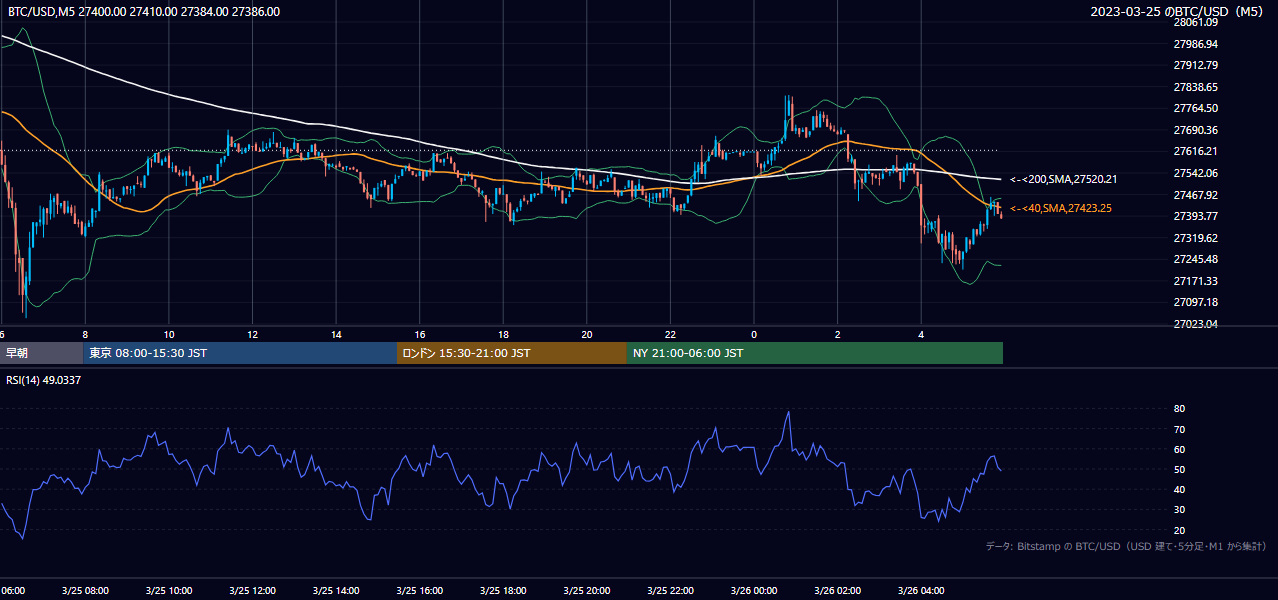This screenshot has height=600, width=1278.
Task: Click the BTC/USD,M5 OHLC header text
Action: click(x=144, y=12)
